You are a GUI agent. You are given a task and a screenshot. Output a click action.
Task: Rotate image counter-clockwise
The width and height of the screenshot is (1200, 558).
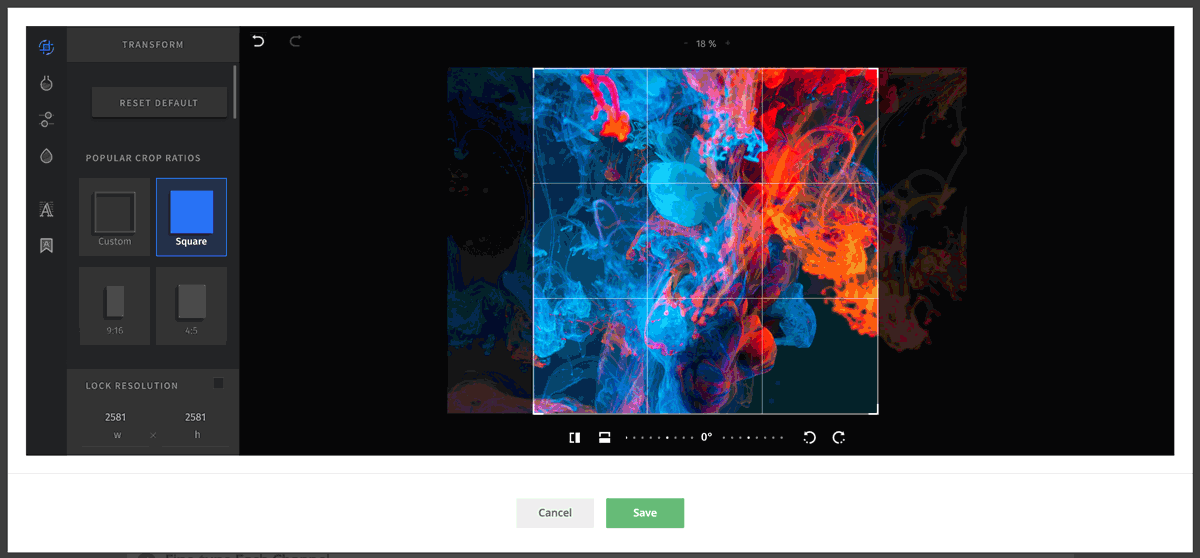(x=810, y=437)
